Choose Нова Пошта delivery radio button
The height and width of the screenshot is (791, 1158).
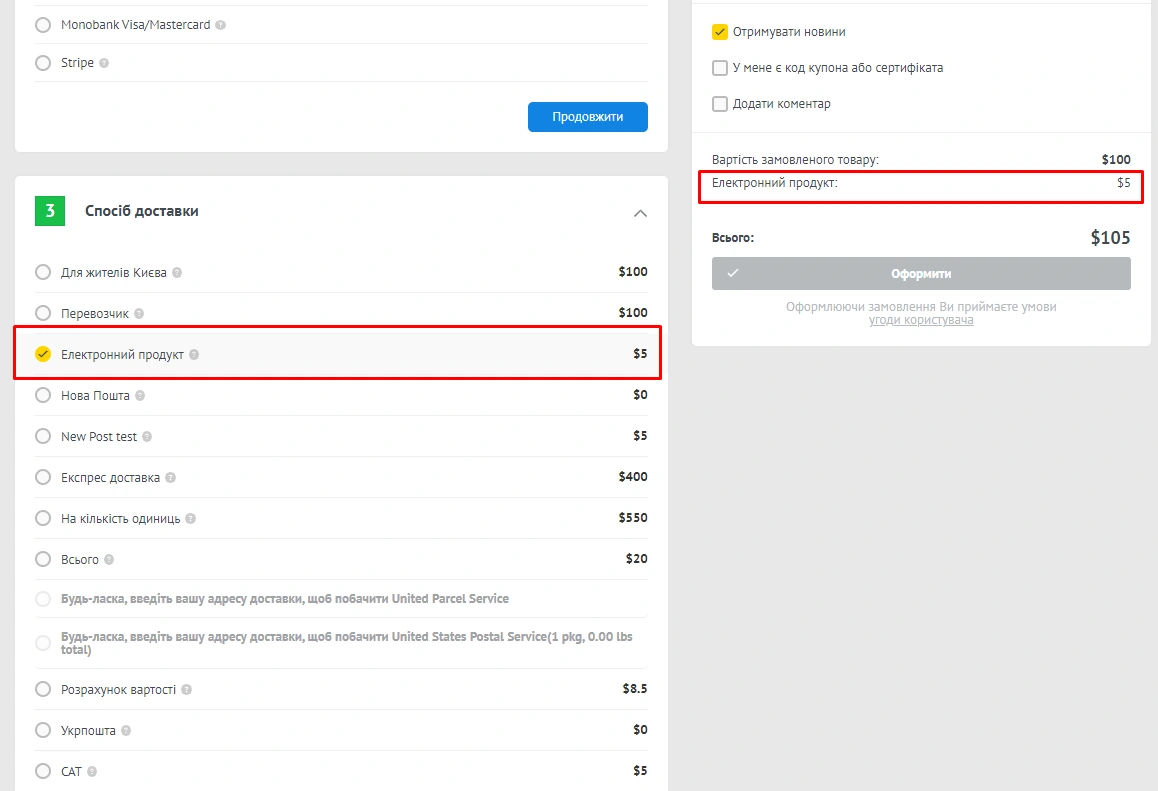pyautogui.click(x=43, y=395)
